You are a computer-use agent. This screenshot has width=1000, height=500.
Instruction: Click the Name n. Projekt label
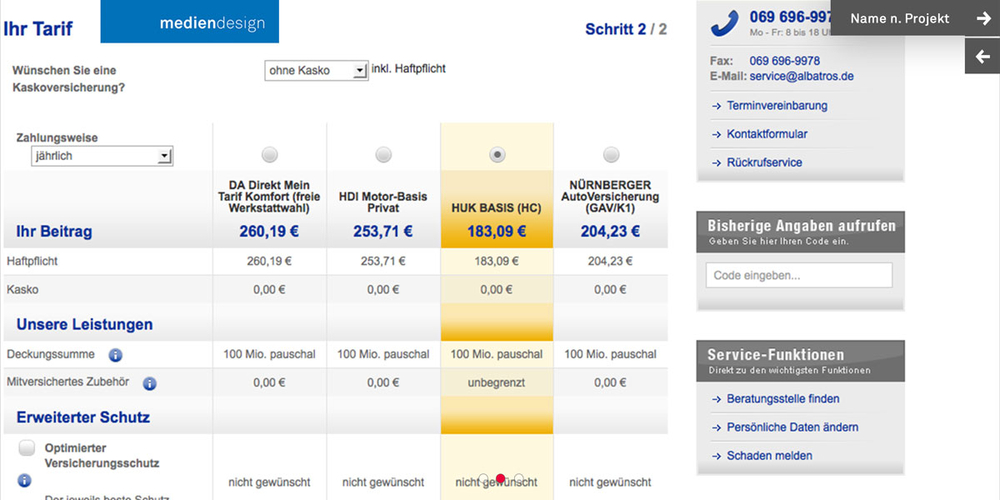(x=900, y=18)
